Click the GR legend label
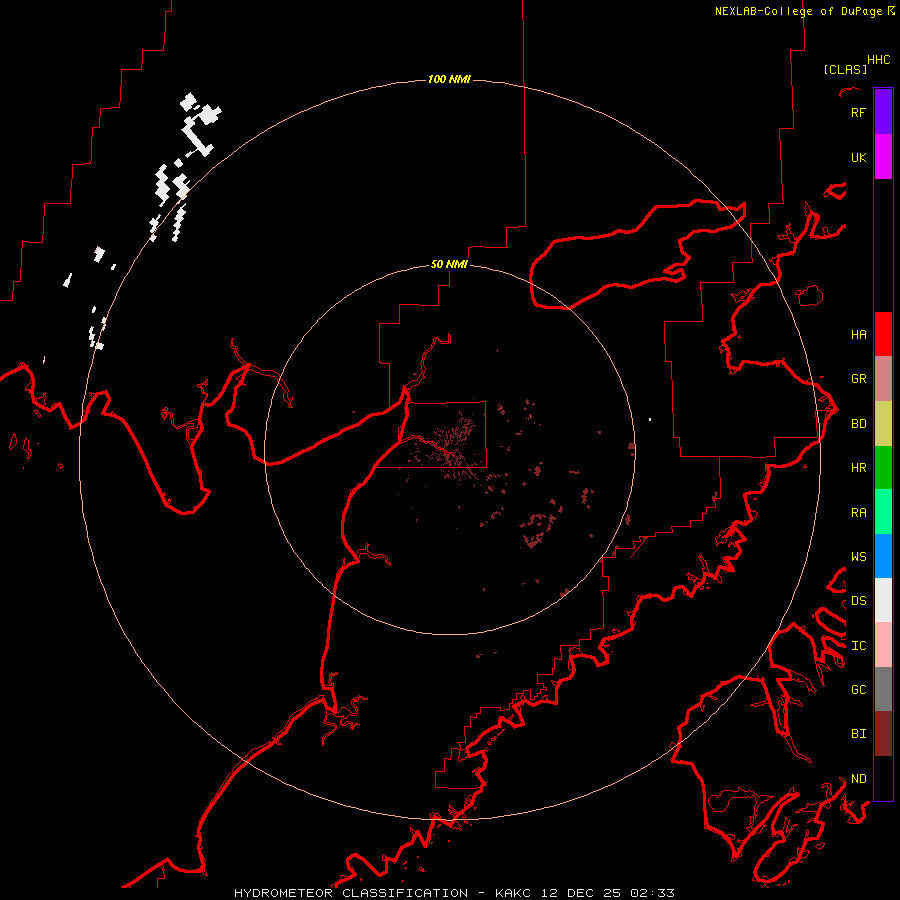 click(858, 379)
